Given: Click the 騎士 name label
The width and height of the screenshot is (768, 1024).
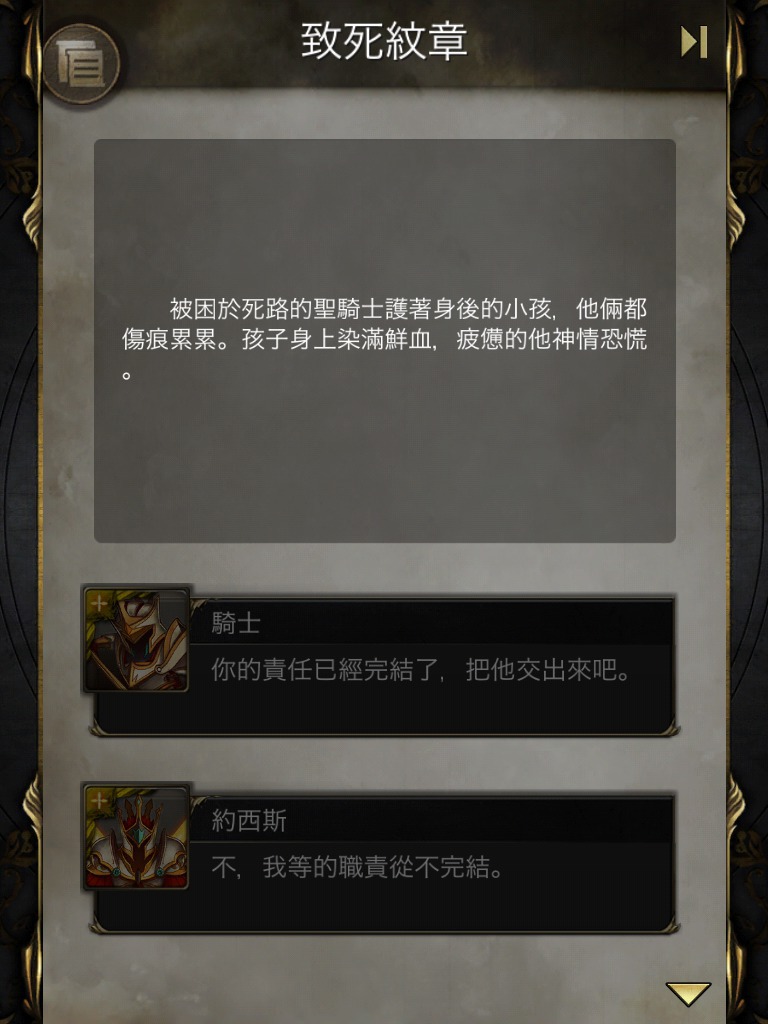Looking at the screenshot, I should coord(236,623).
